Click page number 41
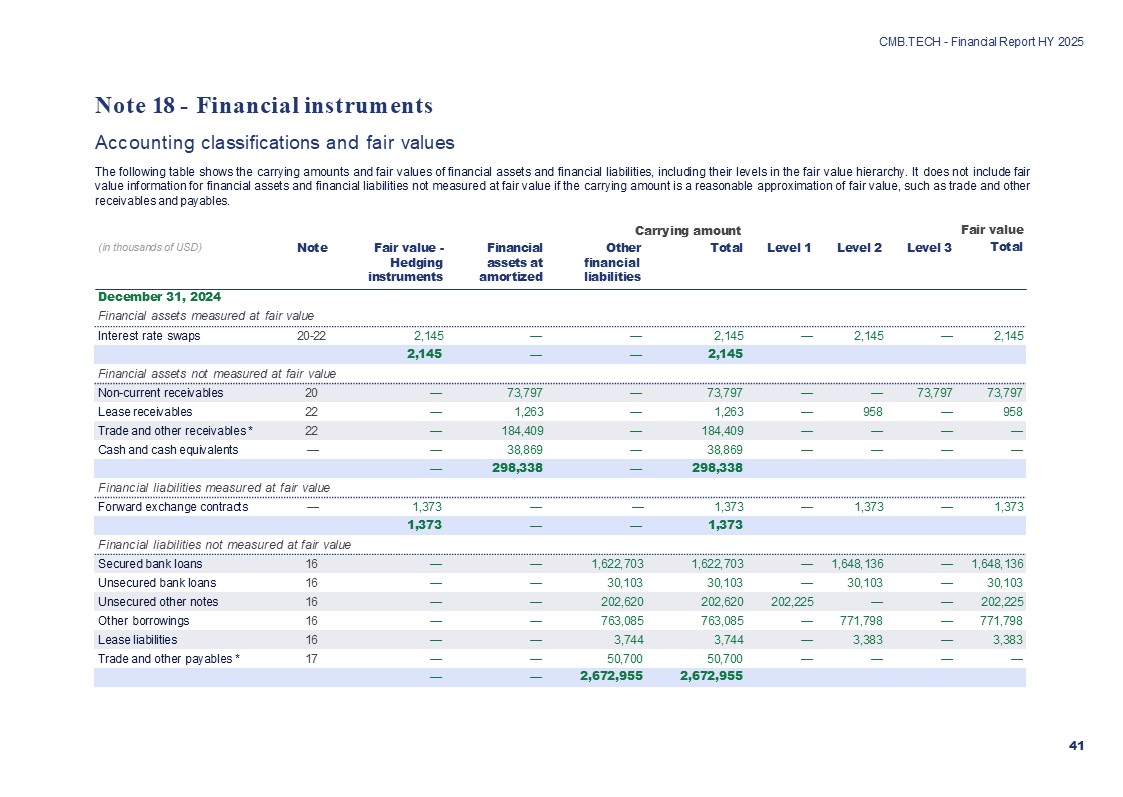1123x797 pixels. tap(1076, 746)
